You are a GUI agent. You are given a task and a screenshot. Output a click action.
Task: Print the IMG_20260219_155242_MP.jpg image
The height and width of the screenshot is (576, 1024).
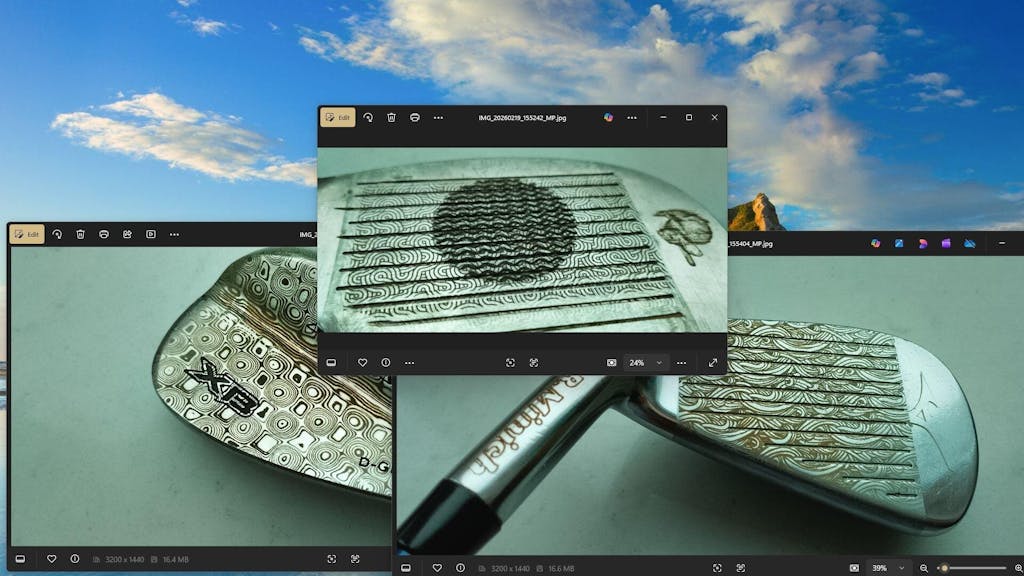[x=415, y=117]
